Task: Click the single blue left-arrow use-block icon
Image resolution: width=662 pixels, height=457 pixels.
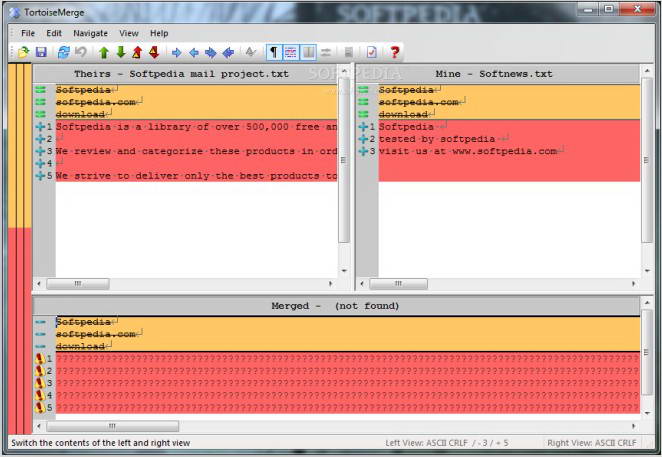Action: tap(194, 52)
